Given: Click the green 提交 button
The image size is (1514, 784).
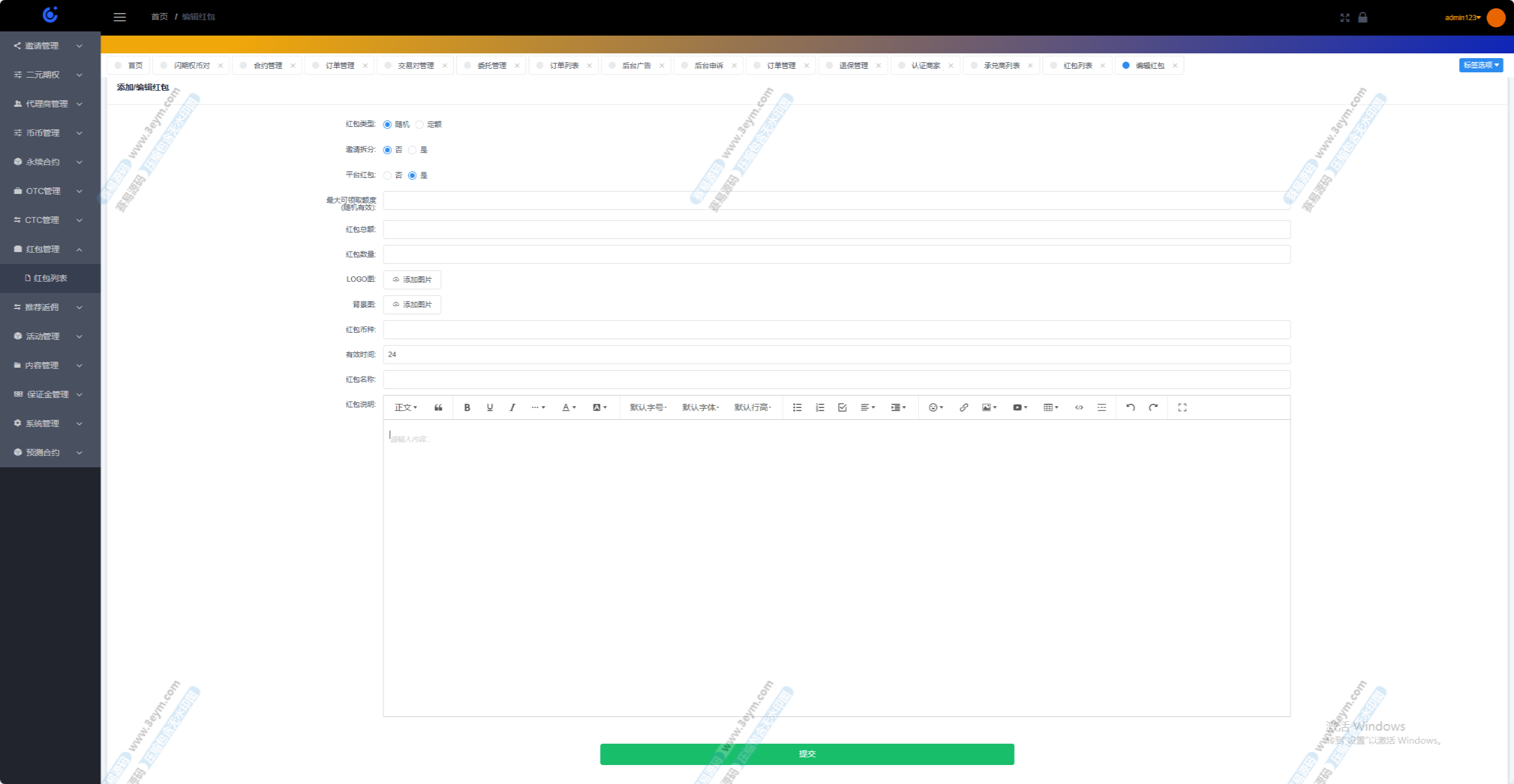Looking at the screenshot, I should click(x=807, y=754).
